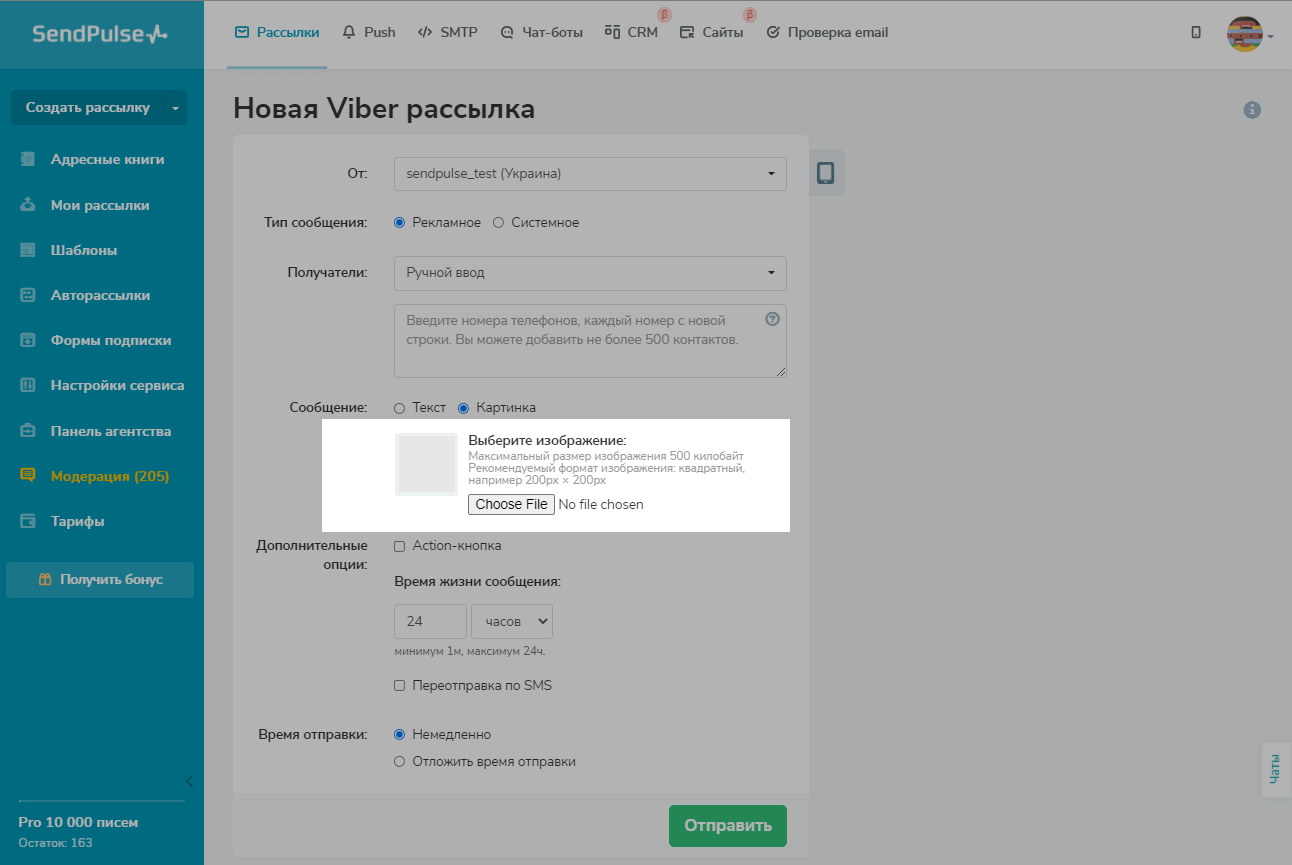Go to the Чат-боты tab
The height and width of the screenshot is (865, 1292).
[x=541, y=32]
